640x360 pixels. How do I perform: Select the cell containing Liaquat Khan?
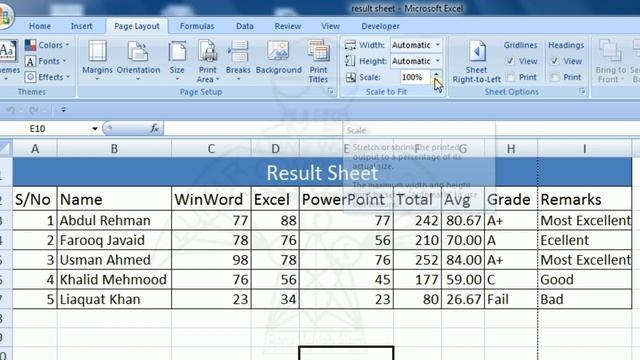tap(114, 299)
